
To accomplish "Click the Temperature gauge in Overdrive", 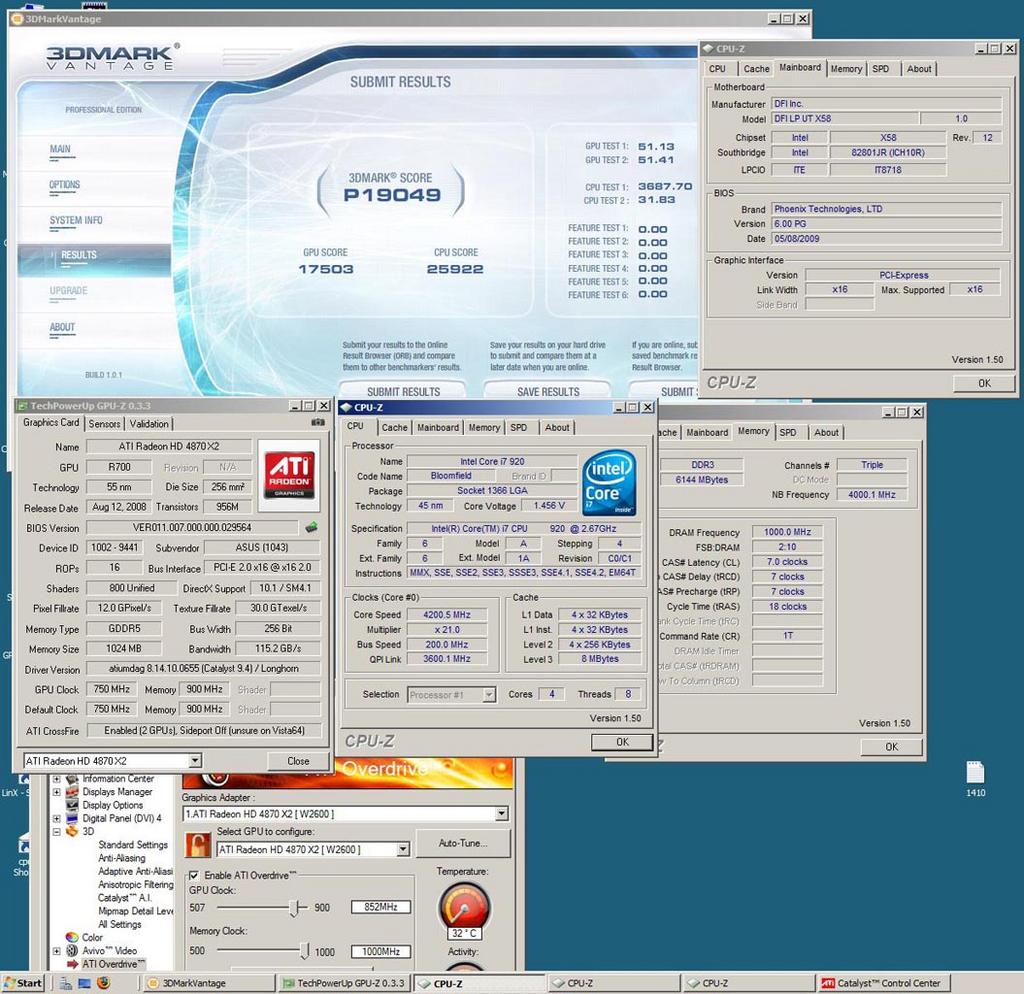I will (464, 906).
